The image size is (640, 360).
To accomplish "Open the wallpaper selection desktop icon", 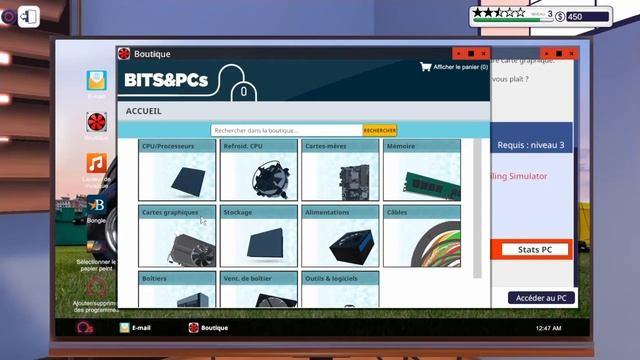I will pyautogui.click(x=96, y=247).
